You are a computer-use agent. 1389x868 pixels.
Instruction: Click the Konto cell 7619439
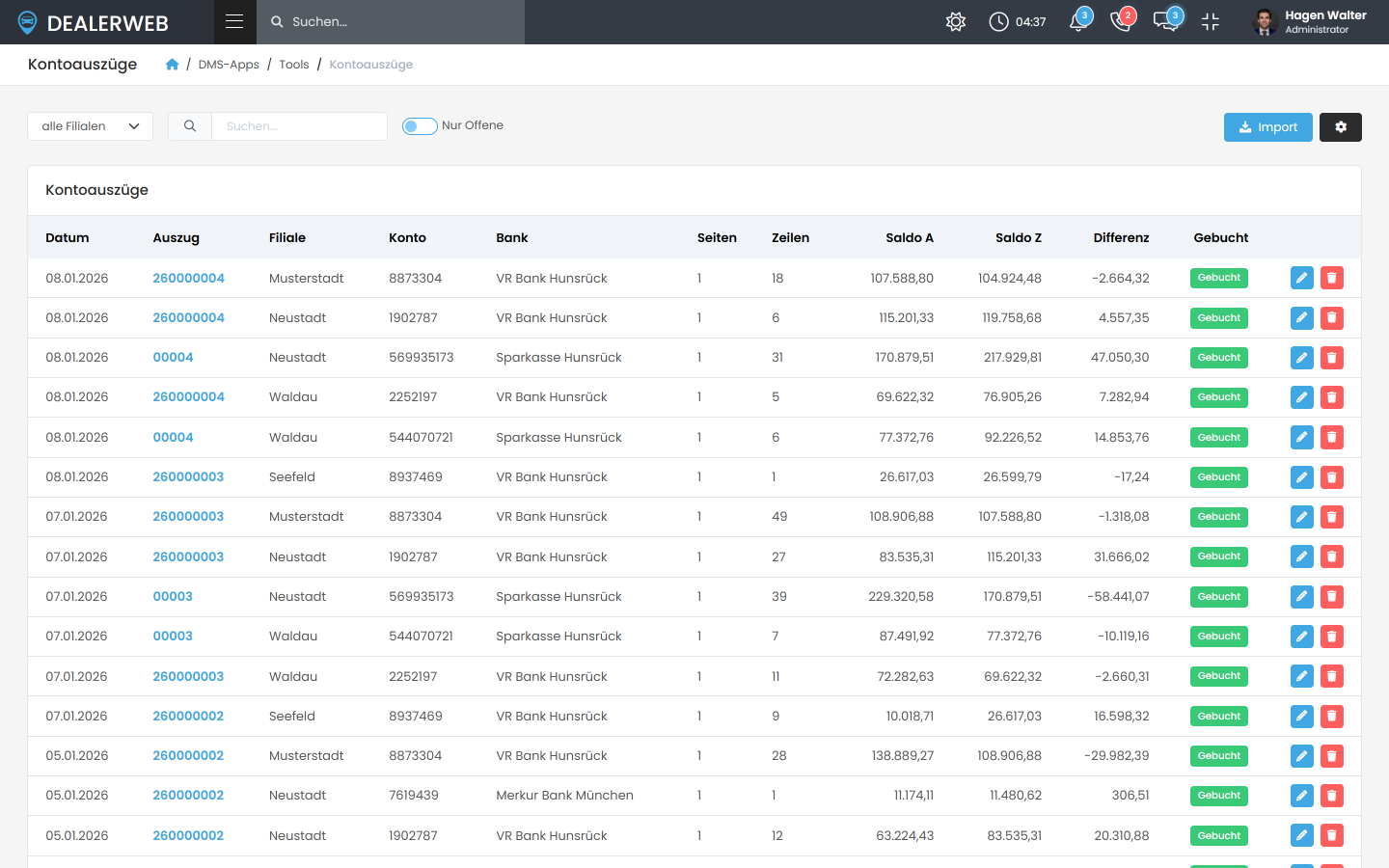(414, 796)
